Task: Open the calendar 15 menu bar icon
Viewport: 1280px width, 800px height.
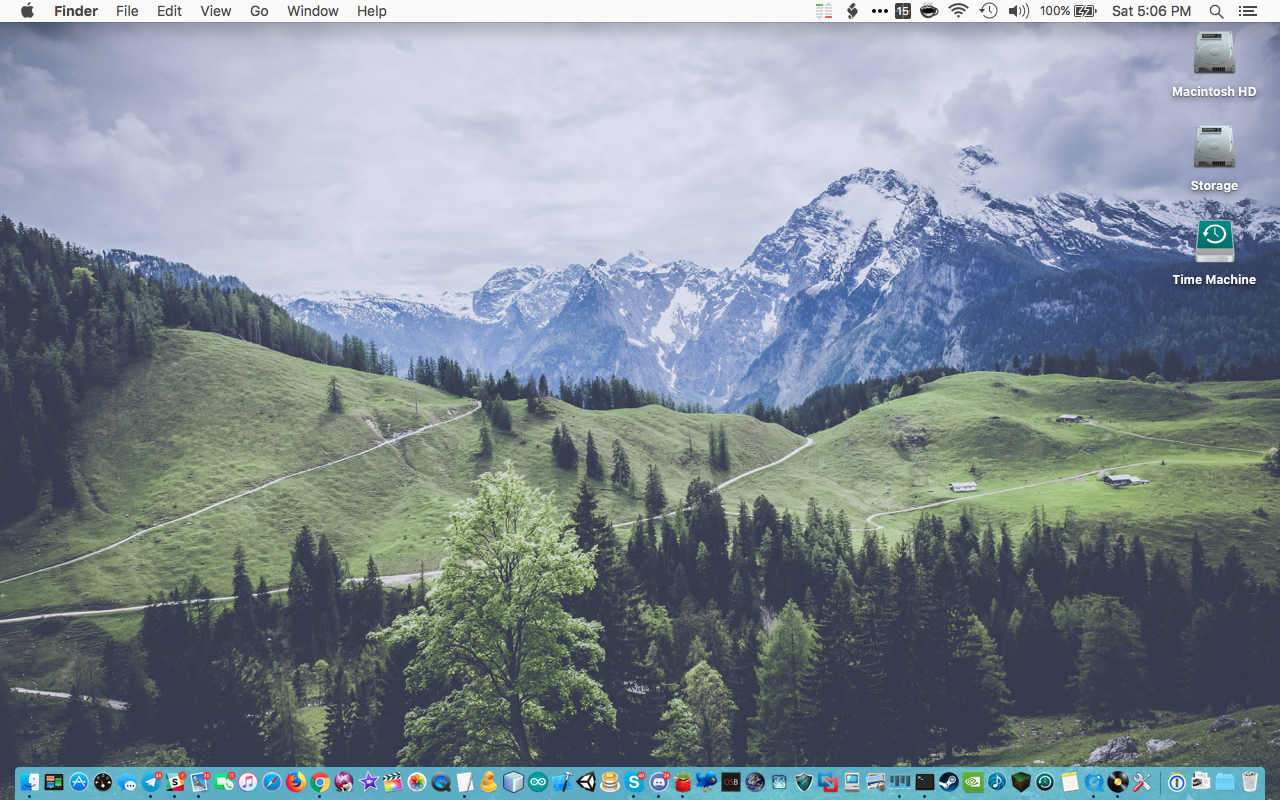Action: click(x=903, y=11)
